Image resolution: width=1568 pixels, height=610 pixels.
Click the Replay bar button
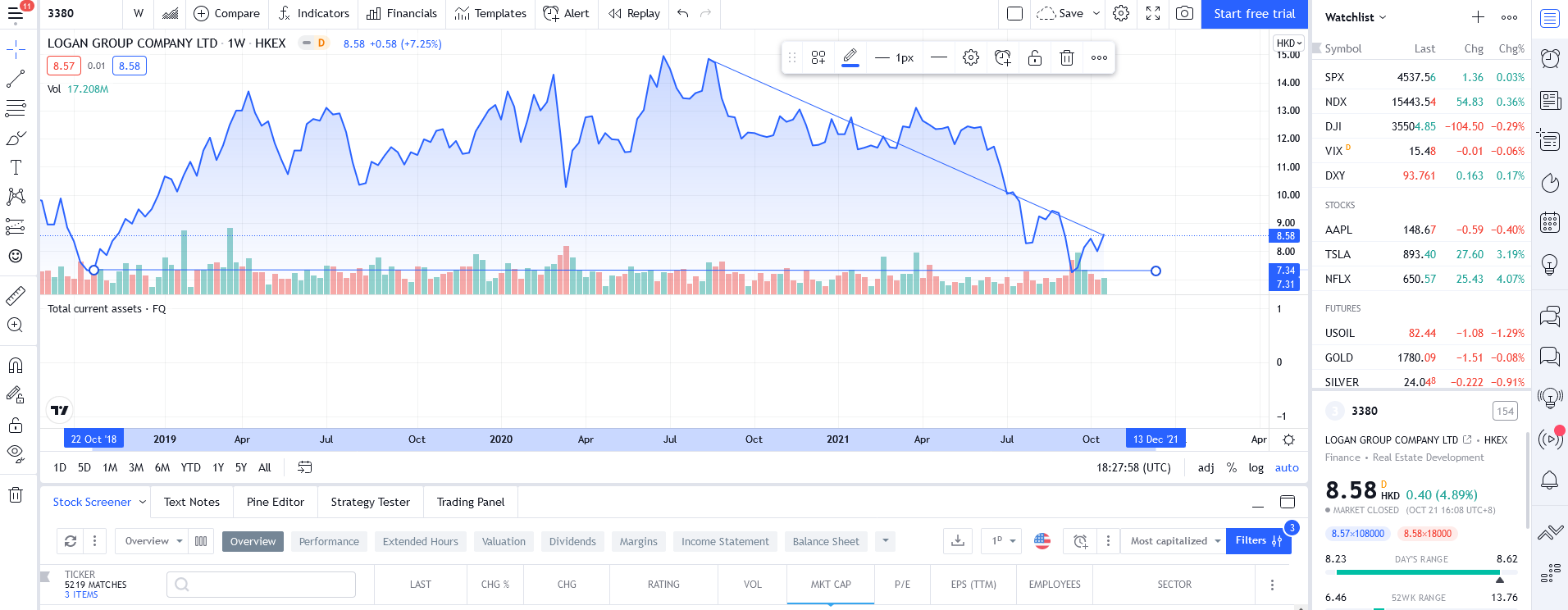coord(634,13)
